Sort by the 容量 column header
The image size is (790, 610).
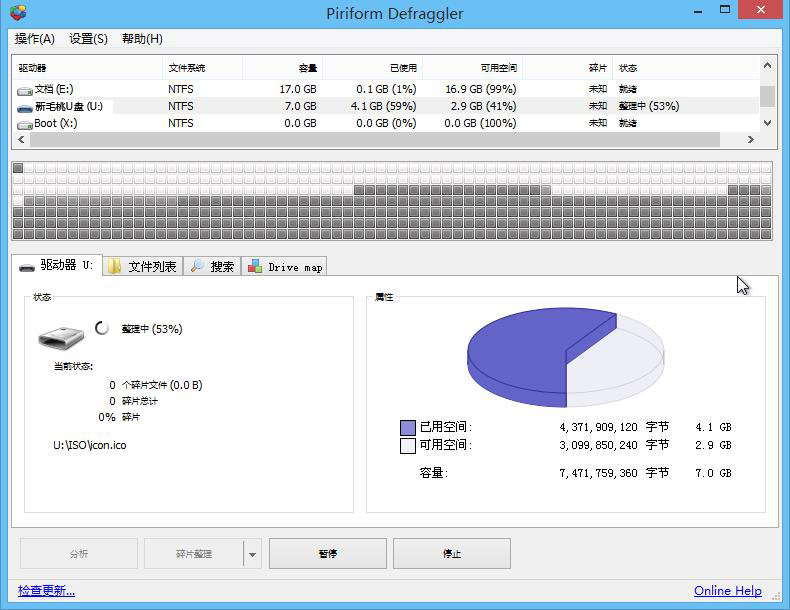click(x=283, y=68)
